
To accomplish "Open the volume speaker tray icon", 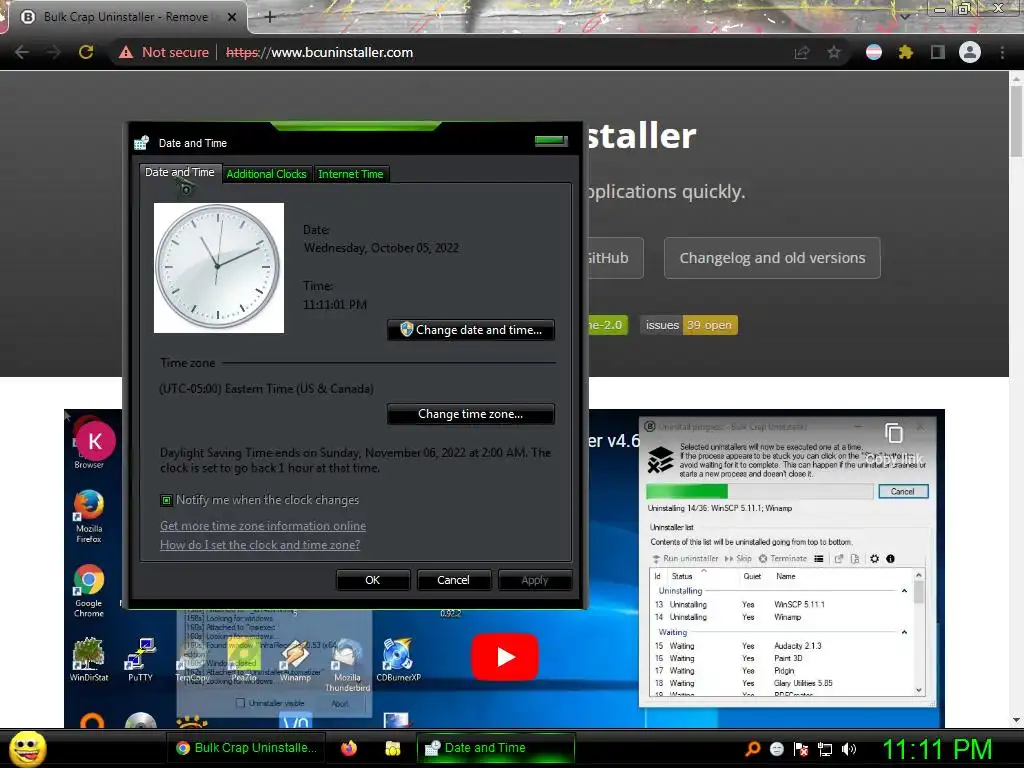I will [849, 749].
